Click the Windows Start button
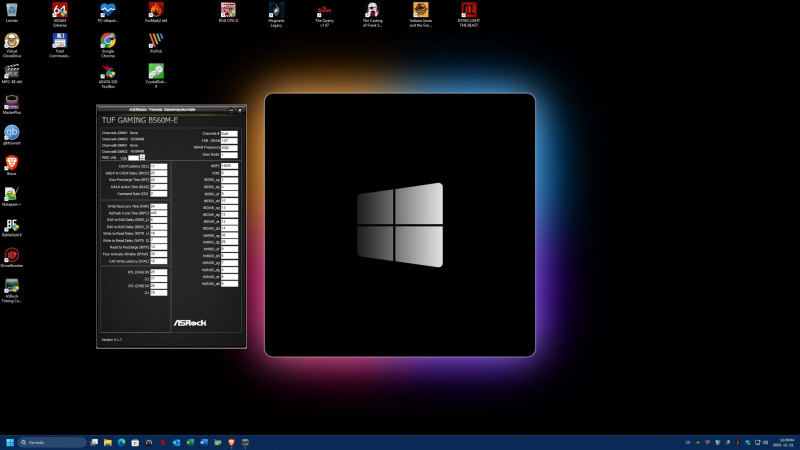Image resolution: width=800 pixels, height=450 pixels. pos(11,442)
